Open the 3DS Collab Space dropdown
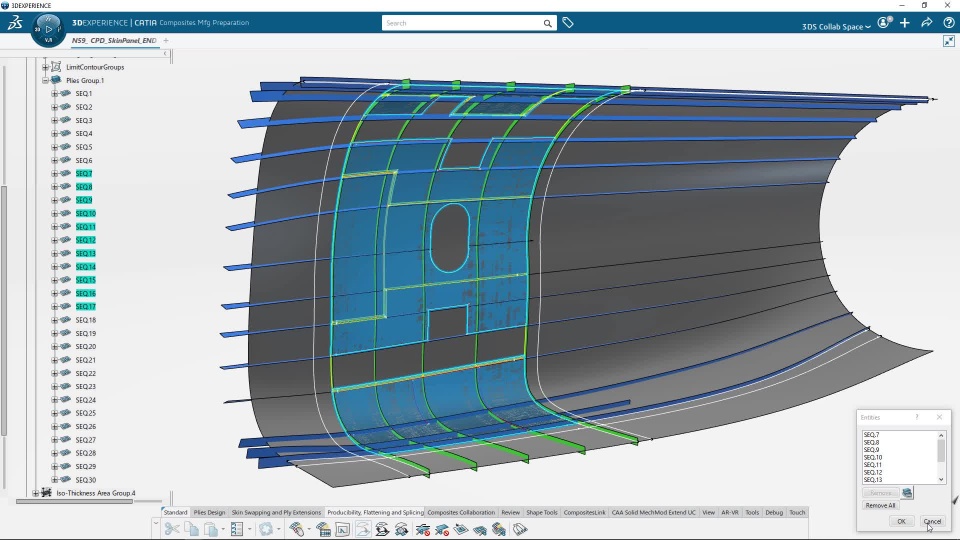This screenshot has height=540, width=960. tap(836, 26)
